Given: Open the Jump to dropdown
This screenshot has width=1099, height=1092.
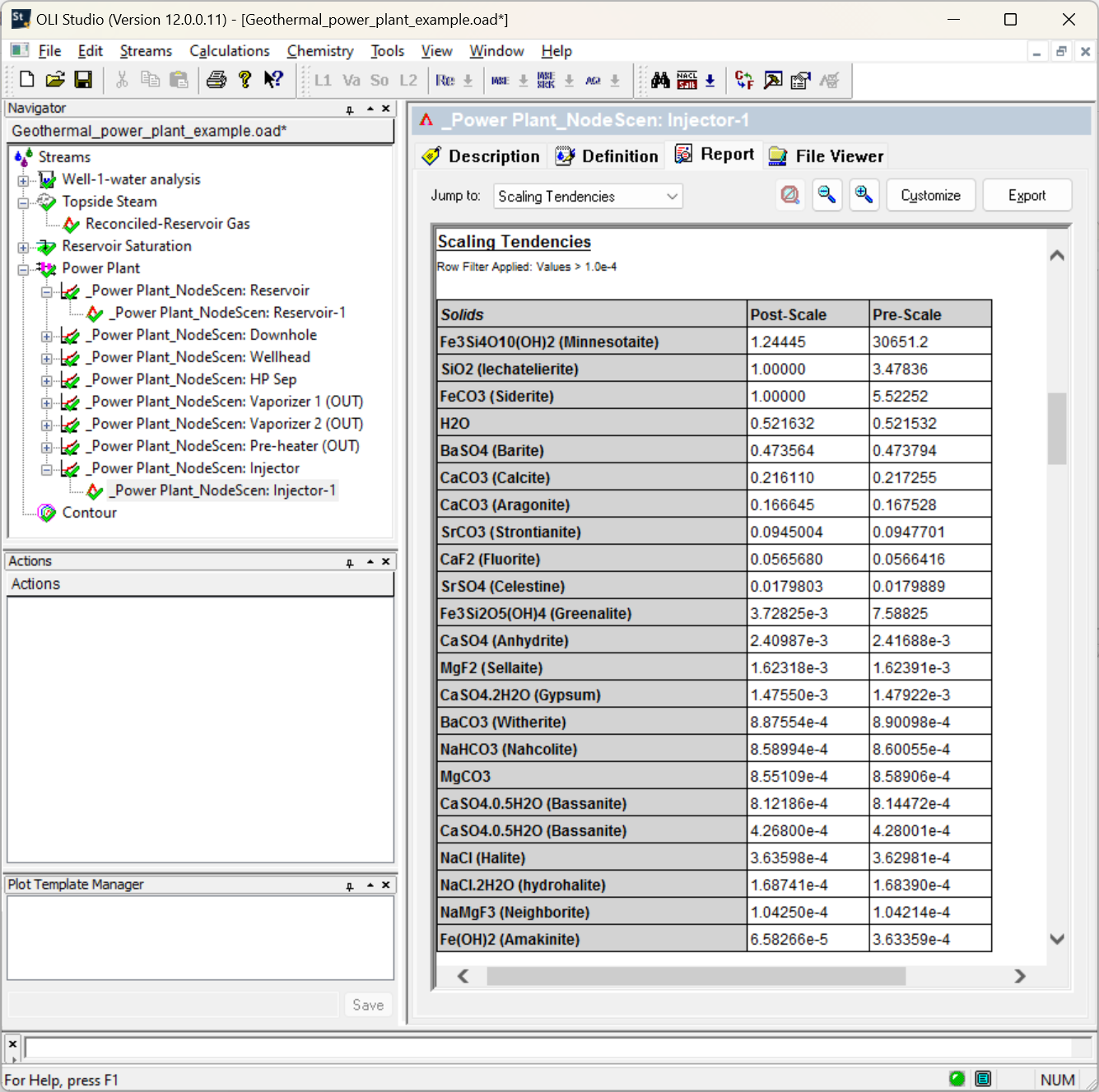Looking at the screenshot, I should click(x=588, y=196).
